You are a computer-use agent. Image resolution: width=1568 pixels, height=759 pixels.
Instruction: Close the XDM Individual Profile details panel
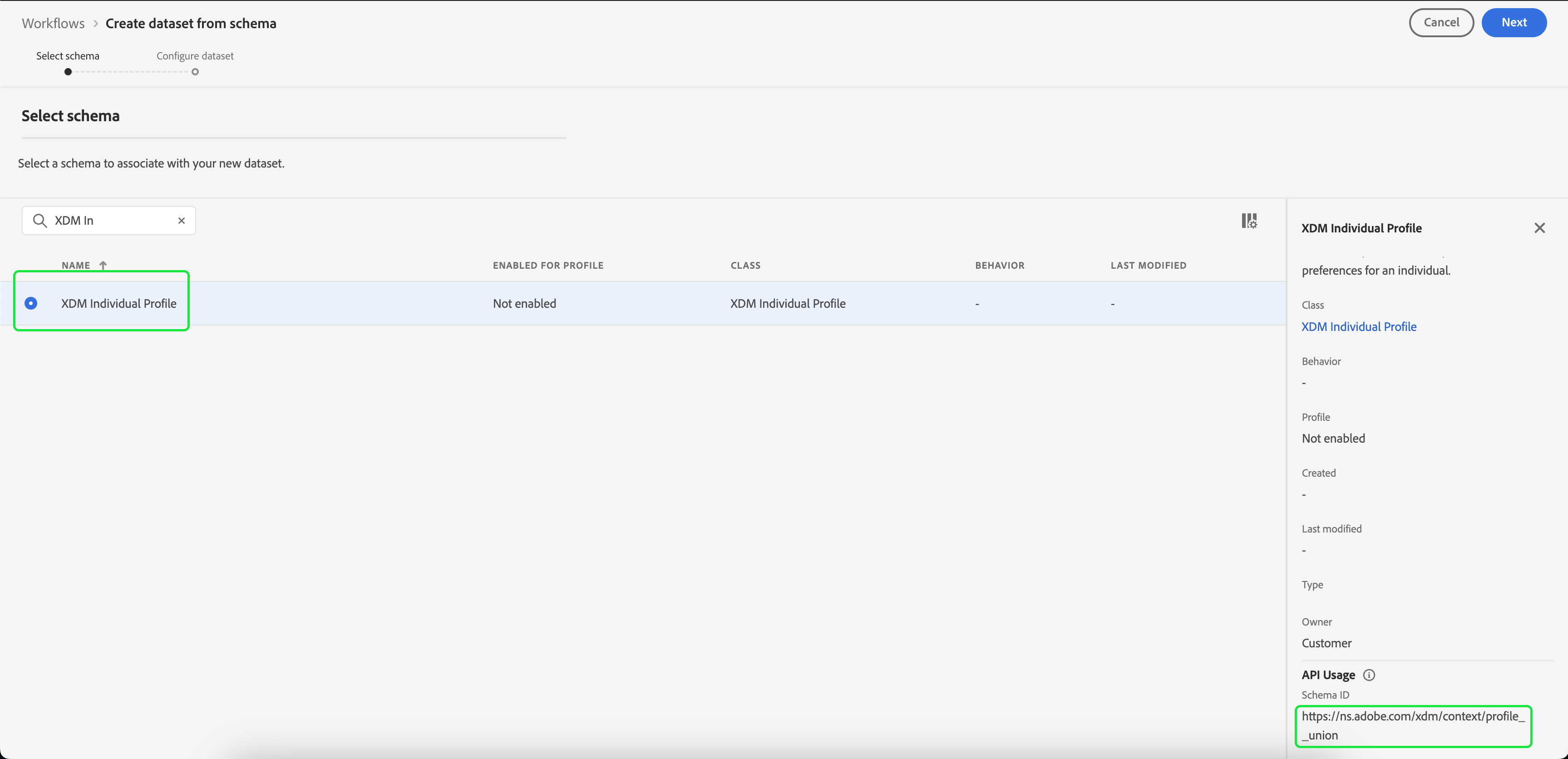pos(1539,227)
